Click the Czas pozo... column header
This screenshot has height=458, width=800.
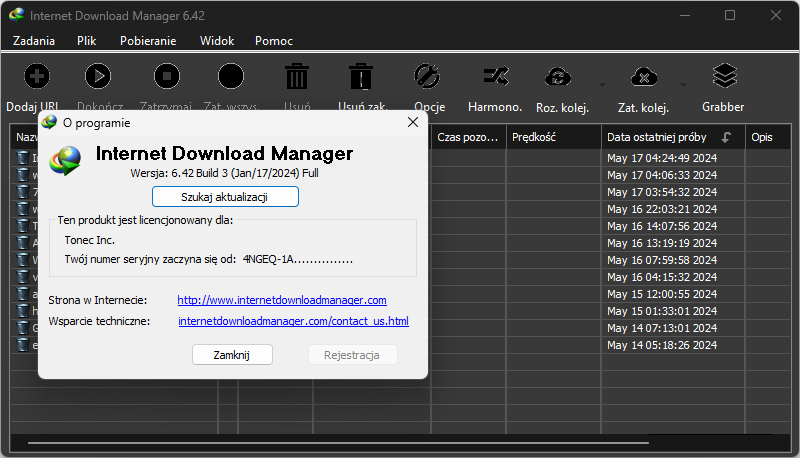[x=468, y=137]
